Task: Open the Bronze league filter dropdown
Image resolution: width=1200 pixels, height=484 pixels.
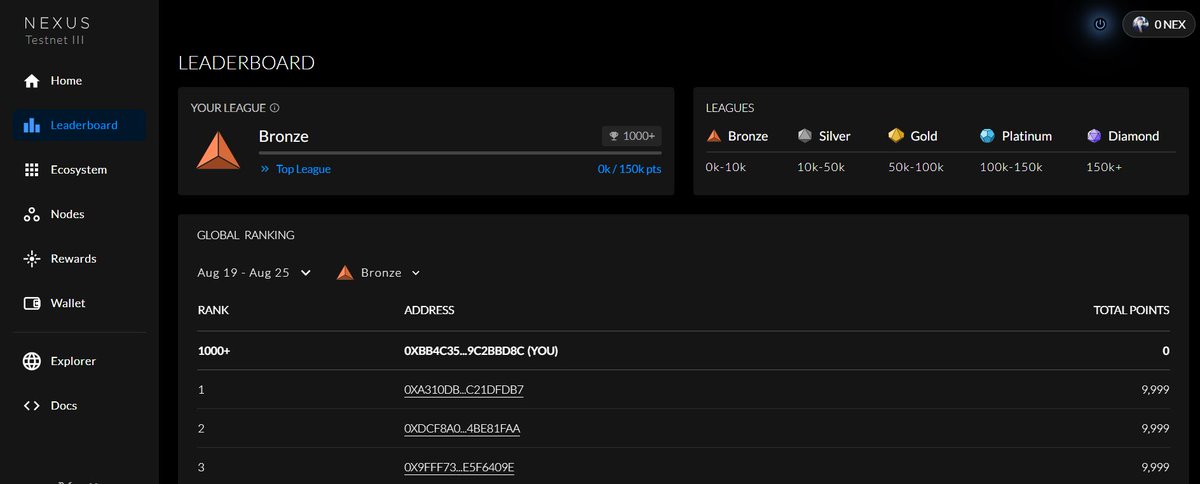Action: pyautogui.click(x=379, y=272)
